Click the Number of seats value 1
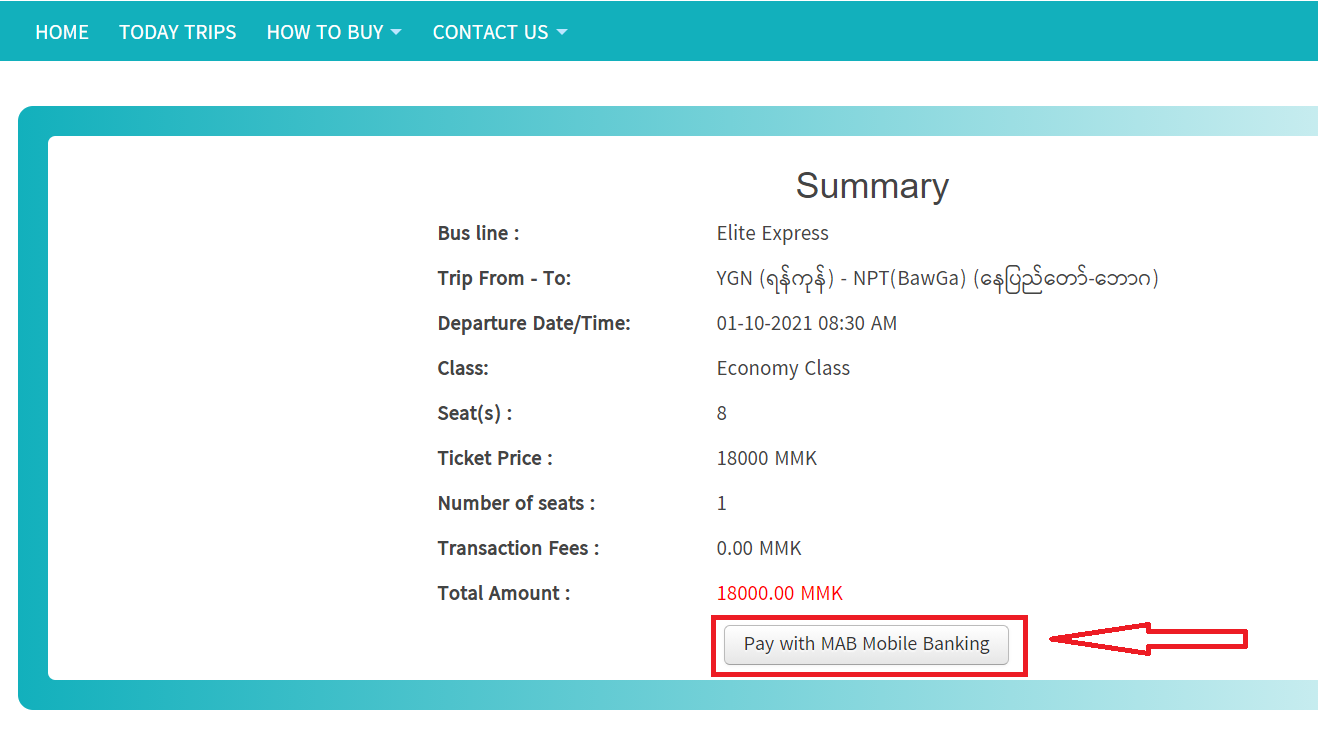Screen dimensions: 1318x742 pos(721,503)
